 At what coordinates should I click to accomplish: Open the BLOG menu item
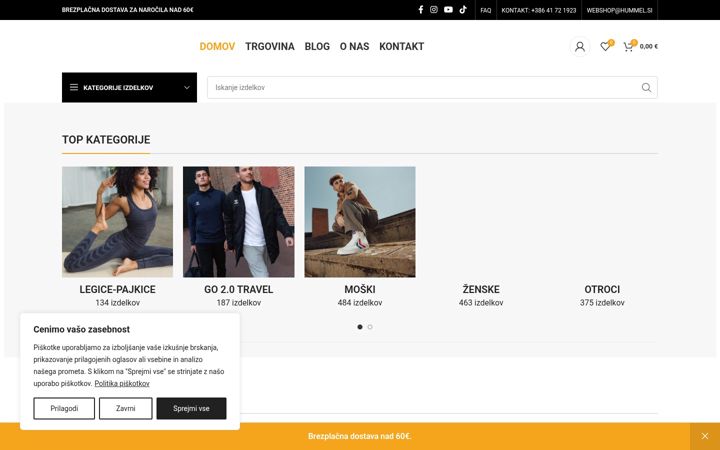click(x=317, y=46)
